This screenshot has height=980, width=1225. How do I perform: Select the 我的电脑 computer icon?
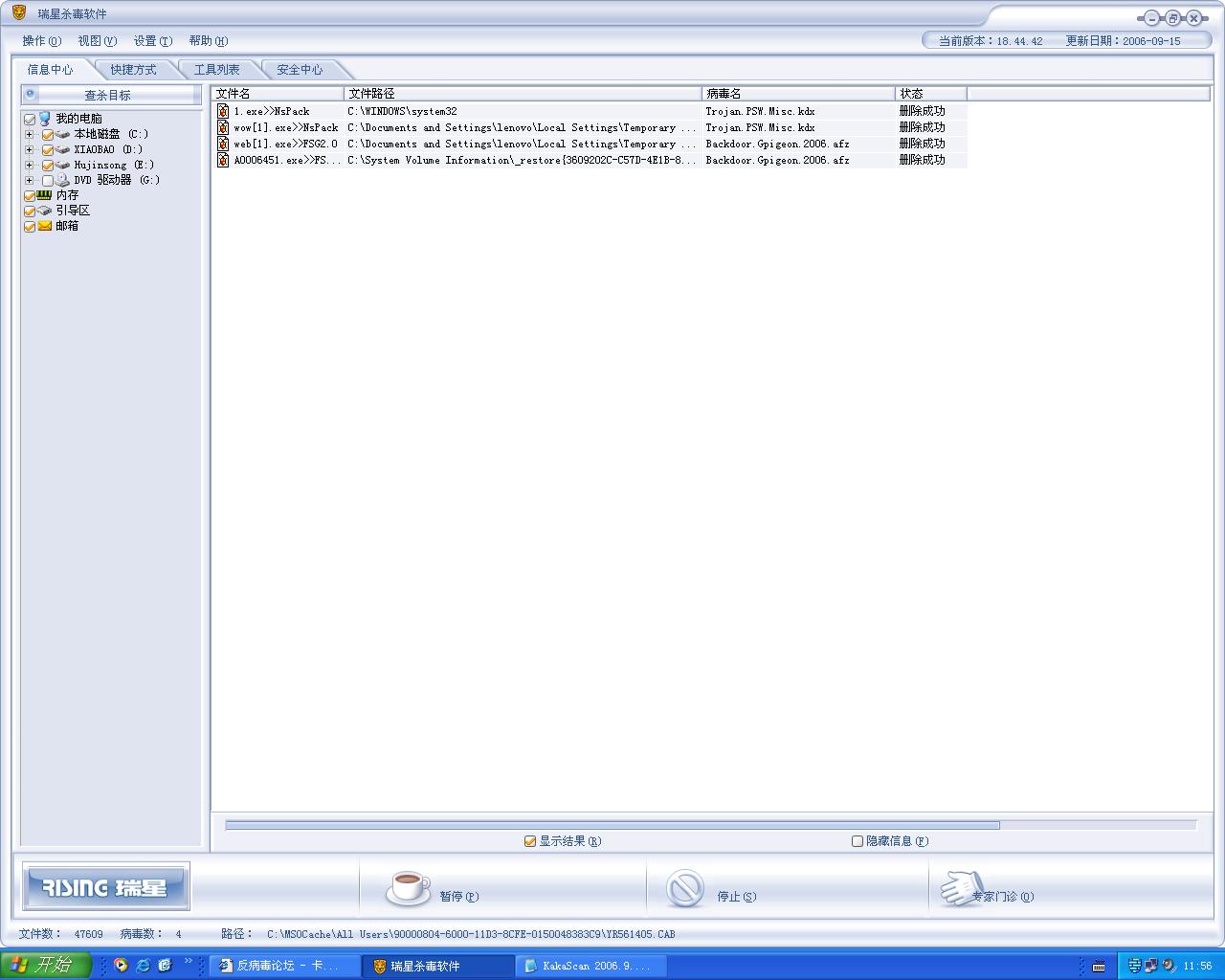tap(45, 119)
